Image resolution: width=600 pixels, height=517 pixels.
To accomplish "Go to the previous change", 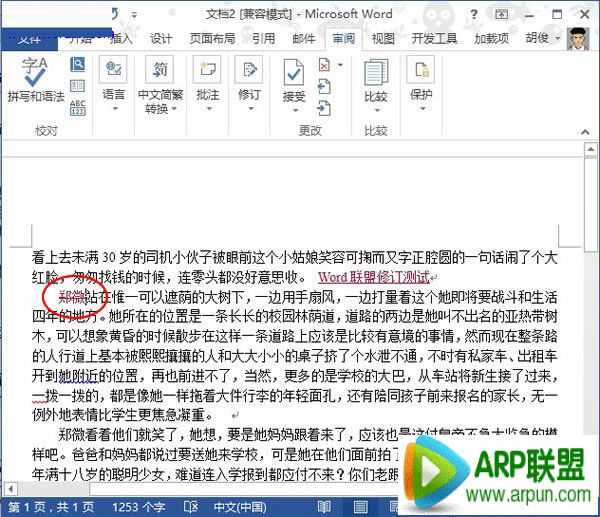I will tap(324, 86).
